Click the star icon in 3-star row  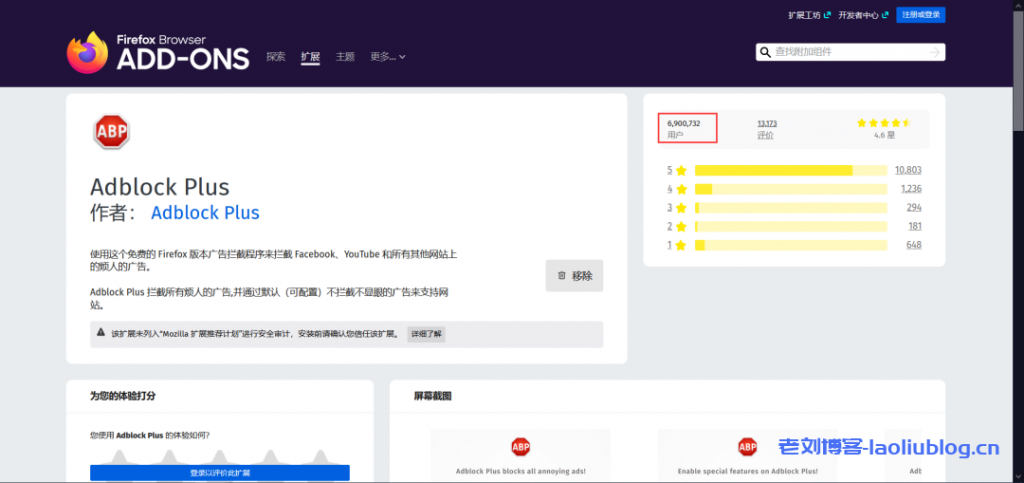(x=681, y=208)
